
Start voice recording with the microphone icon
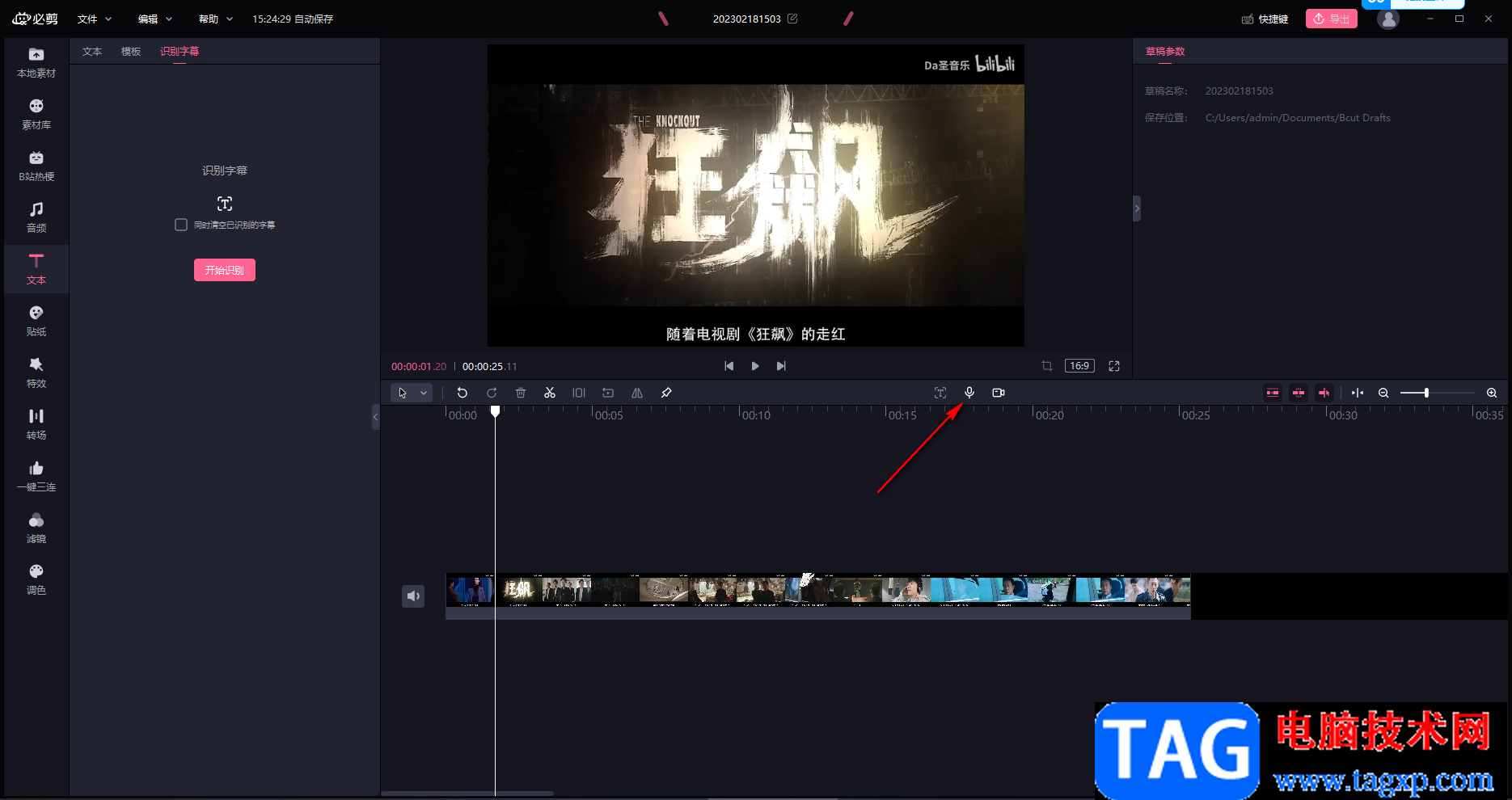969,393
